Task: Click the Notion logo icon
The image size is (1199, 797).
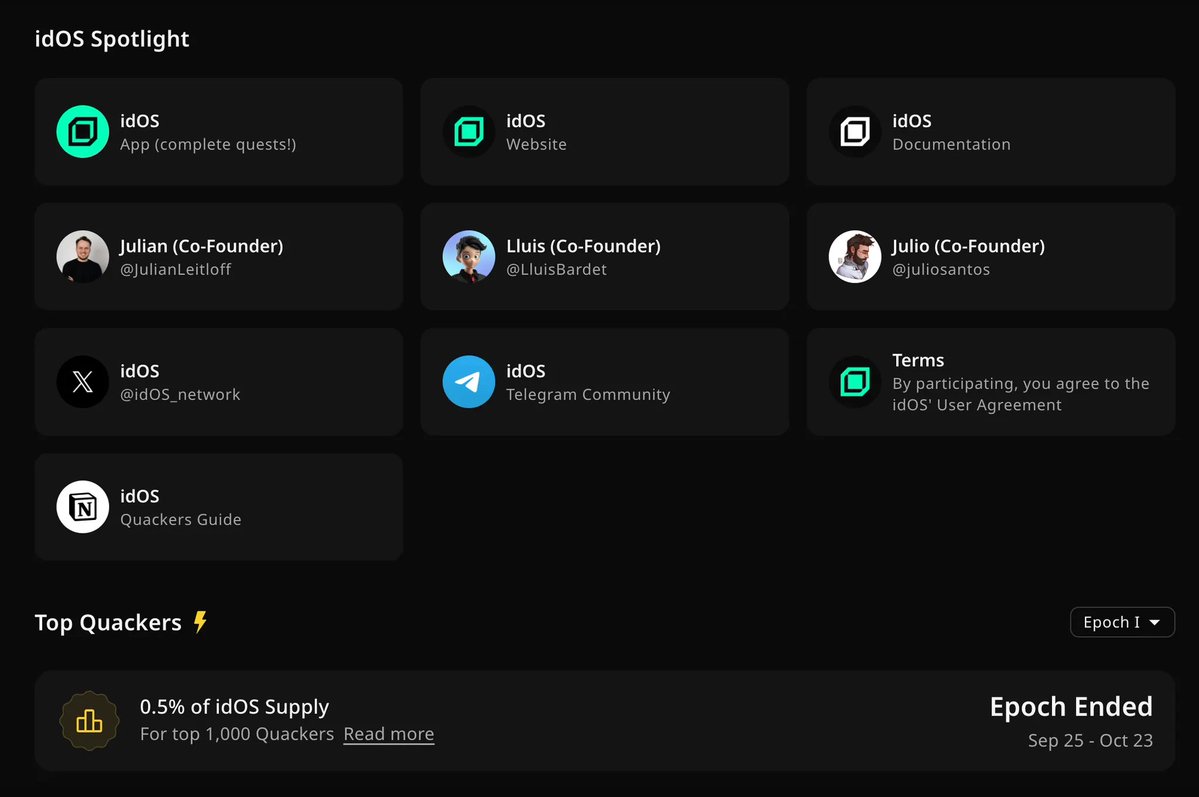Action: click(83, 507)
